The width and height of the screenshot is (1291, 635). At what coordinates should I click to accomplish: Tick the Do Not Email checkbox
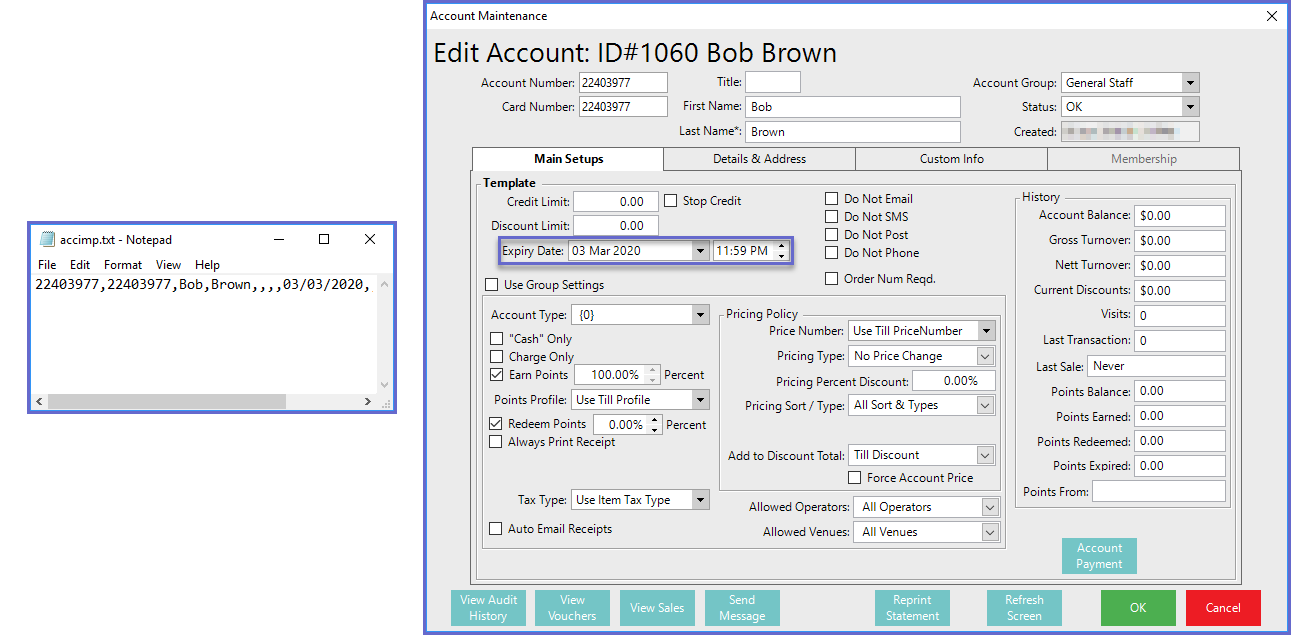[832, 199]
